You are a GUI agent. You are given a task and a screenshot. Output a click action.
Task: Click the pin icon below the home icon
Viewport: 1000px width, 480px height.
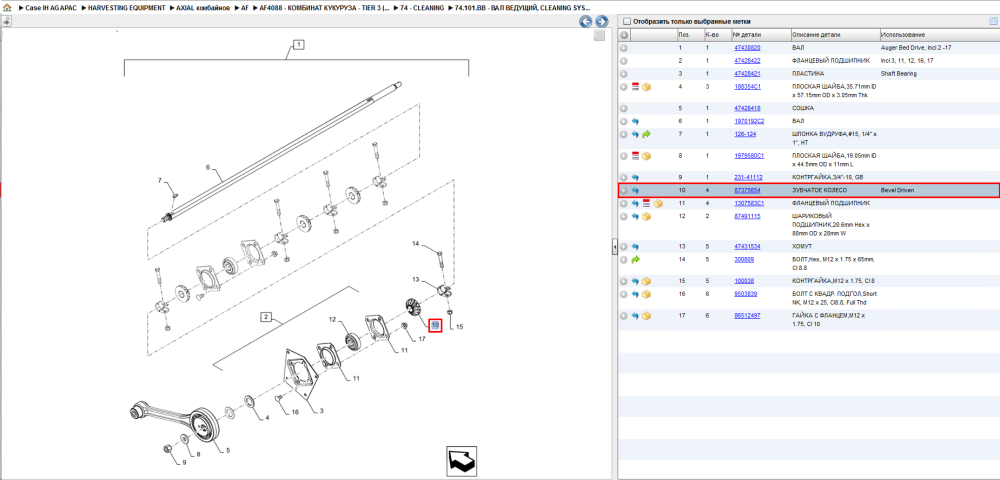click(x=6, y=21)
